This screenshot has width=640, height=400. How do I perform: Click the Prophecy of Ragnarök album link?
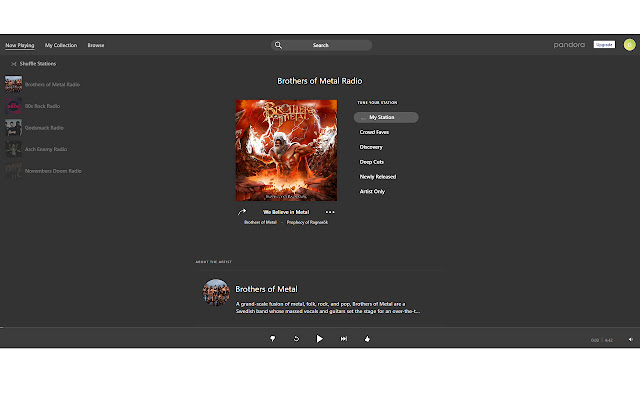(x=307, y=222)
